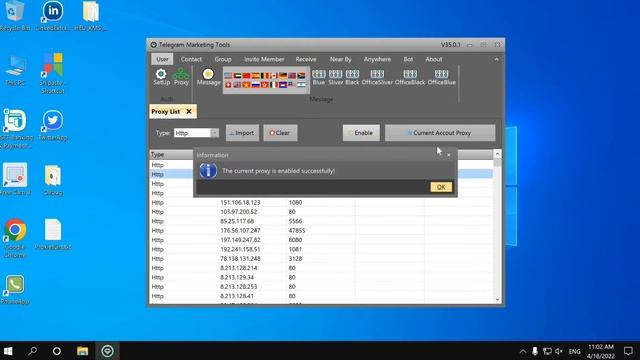Apply the Black skin theme
Viewport: 640px width, 360px height.
pos(352,77)
